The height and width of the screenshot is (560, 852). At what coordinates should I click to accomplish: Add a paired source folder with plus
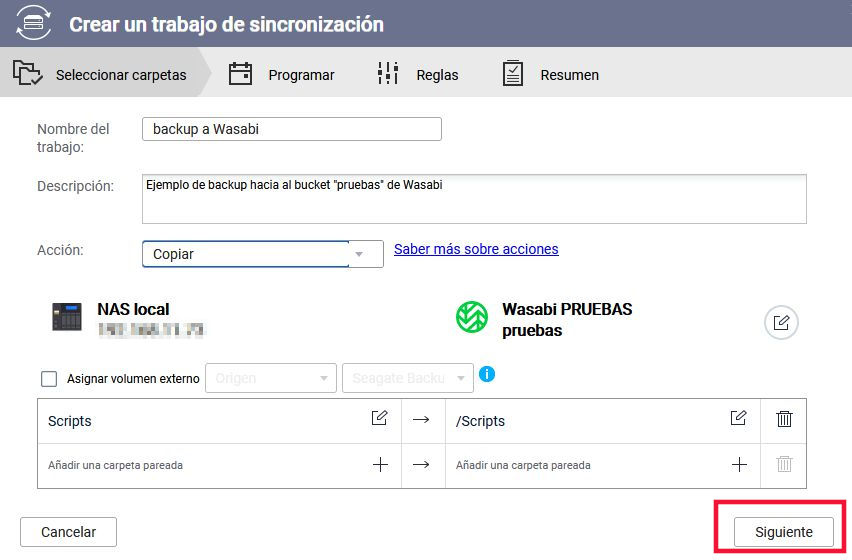click(380, 464)
